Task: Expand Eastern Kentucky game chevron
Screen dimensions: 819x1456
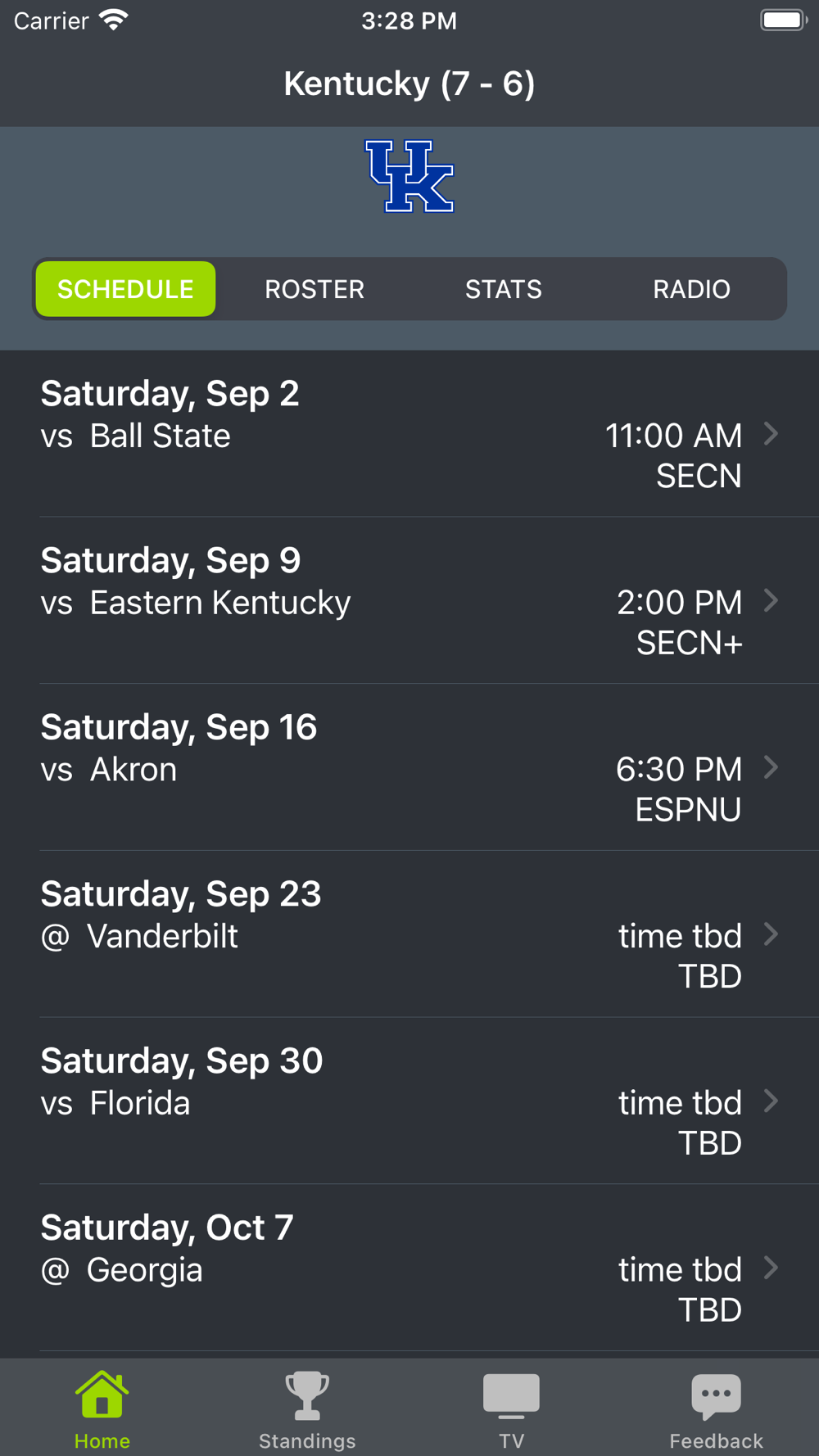Action: click(x=771, y=601)
